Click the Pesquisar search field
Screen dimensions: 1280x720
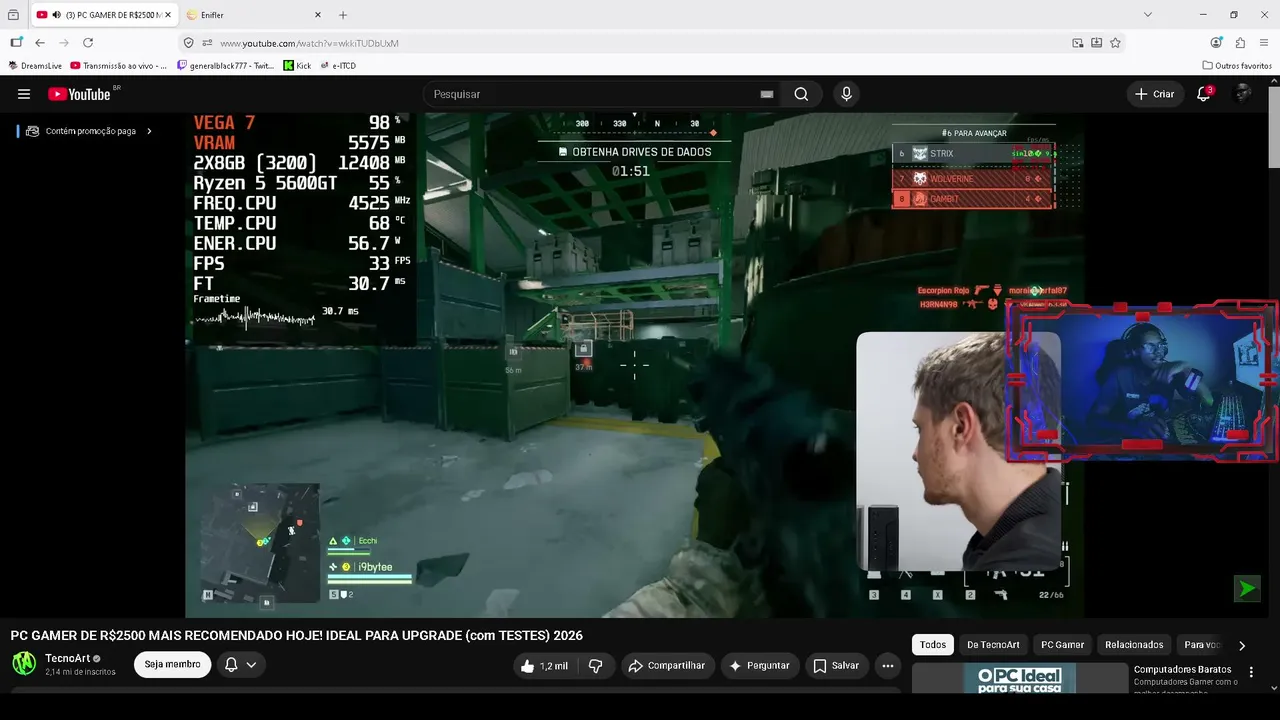pos(590,94)
